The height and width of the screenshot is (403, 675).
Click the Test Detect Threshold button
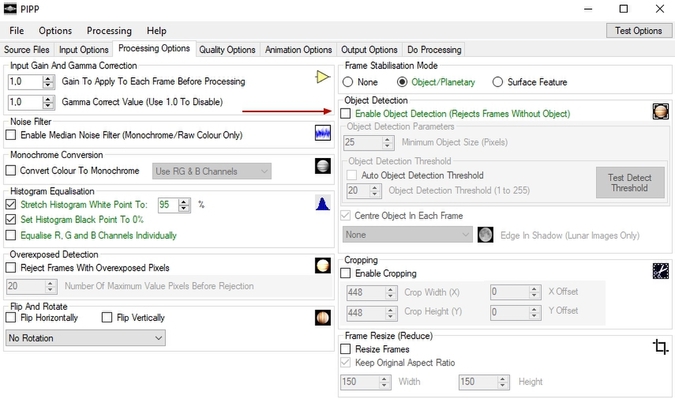630,182
